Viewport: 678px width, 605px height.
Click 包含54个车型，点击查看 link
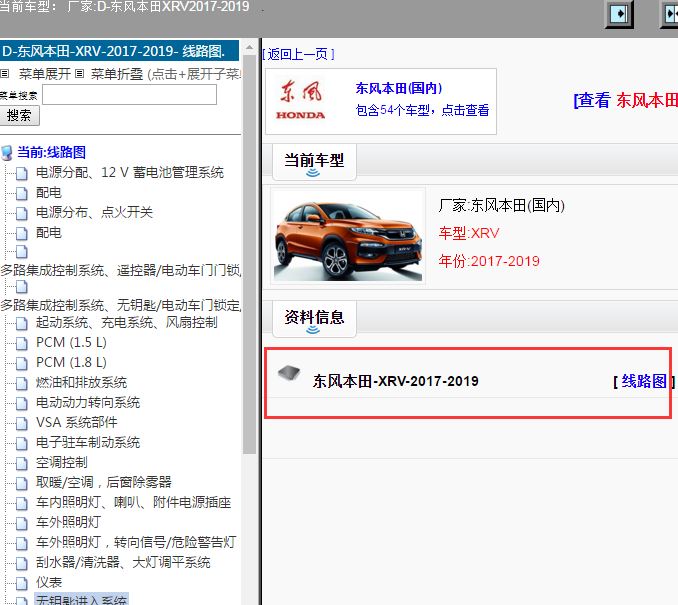click(422, 110)
